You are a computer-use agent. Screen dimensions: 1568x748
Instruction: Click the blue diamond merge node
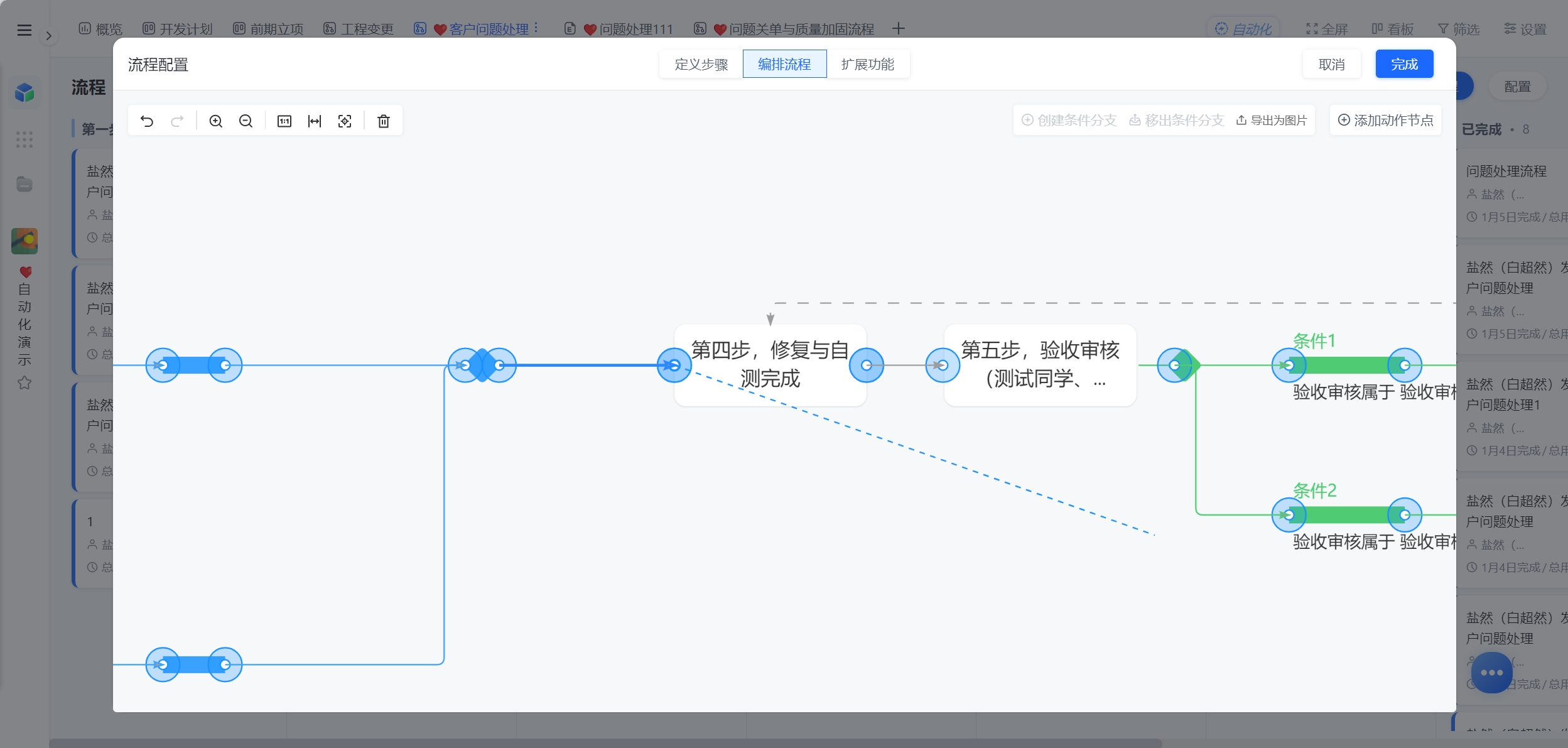click(x=482, y=365)
